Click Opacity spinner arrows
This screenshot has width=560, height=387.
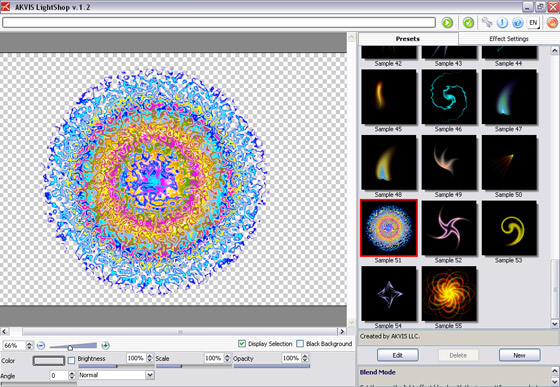(x=305, y=358)
